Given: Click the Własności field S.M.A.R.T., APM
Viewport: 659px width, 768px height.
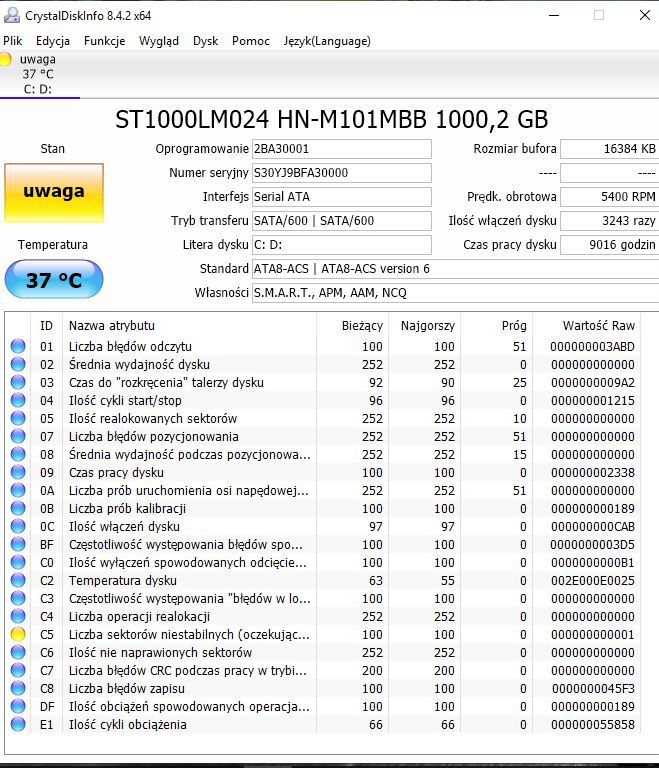Looking at the screenshot, I should click(455, 293).
